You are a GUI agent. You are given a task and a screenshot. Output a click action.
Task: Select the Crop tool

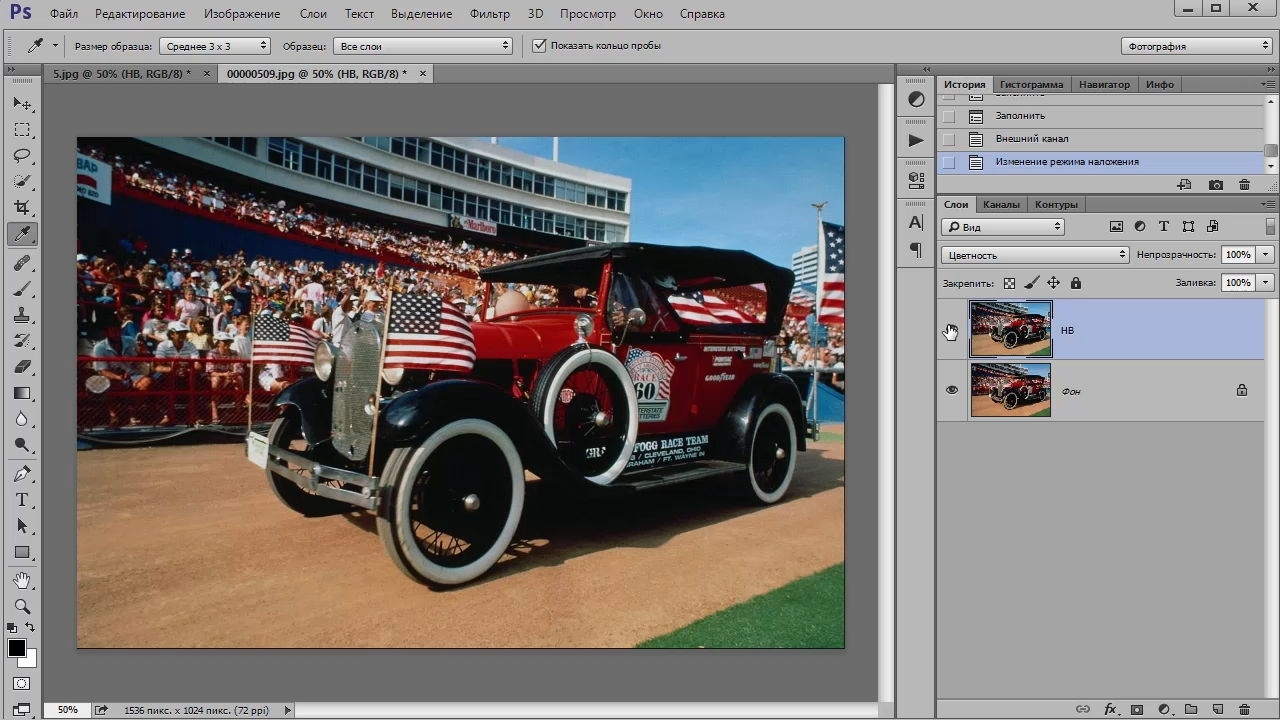point(22,208)
